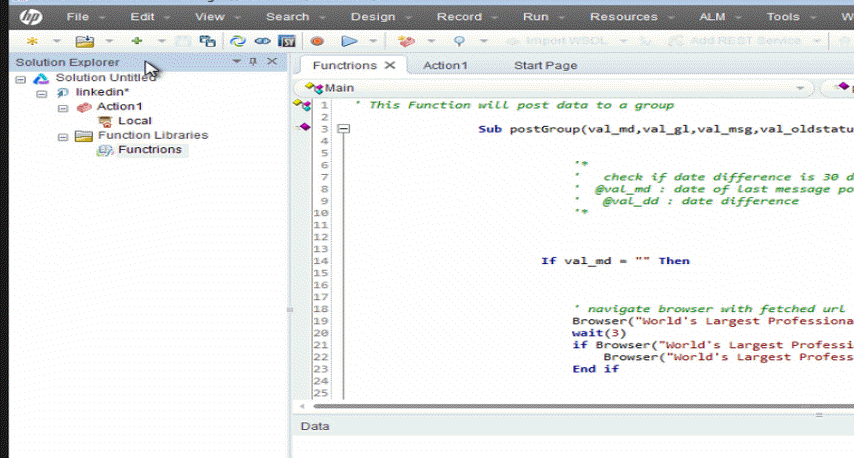The height and width of the screenshot is (458, 854).
Task: Click the chain link toolbar icon
Action: tap(262, 41)
